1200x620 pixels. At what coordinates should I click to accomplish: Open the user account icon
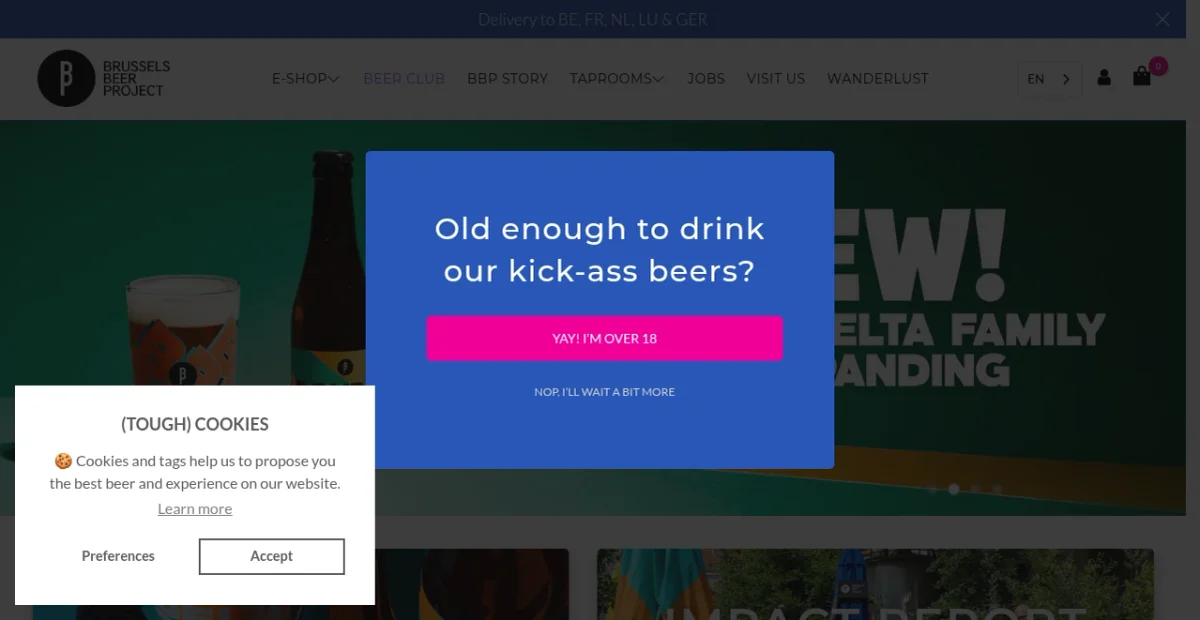pos(1104,77)
